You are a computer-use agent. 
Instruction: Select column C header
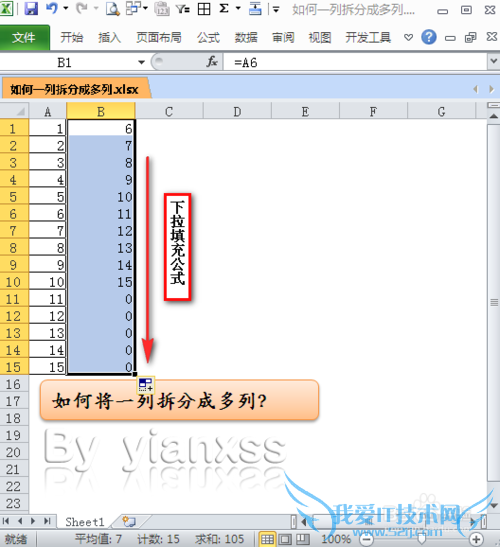tap(169, 112)
